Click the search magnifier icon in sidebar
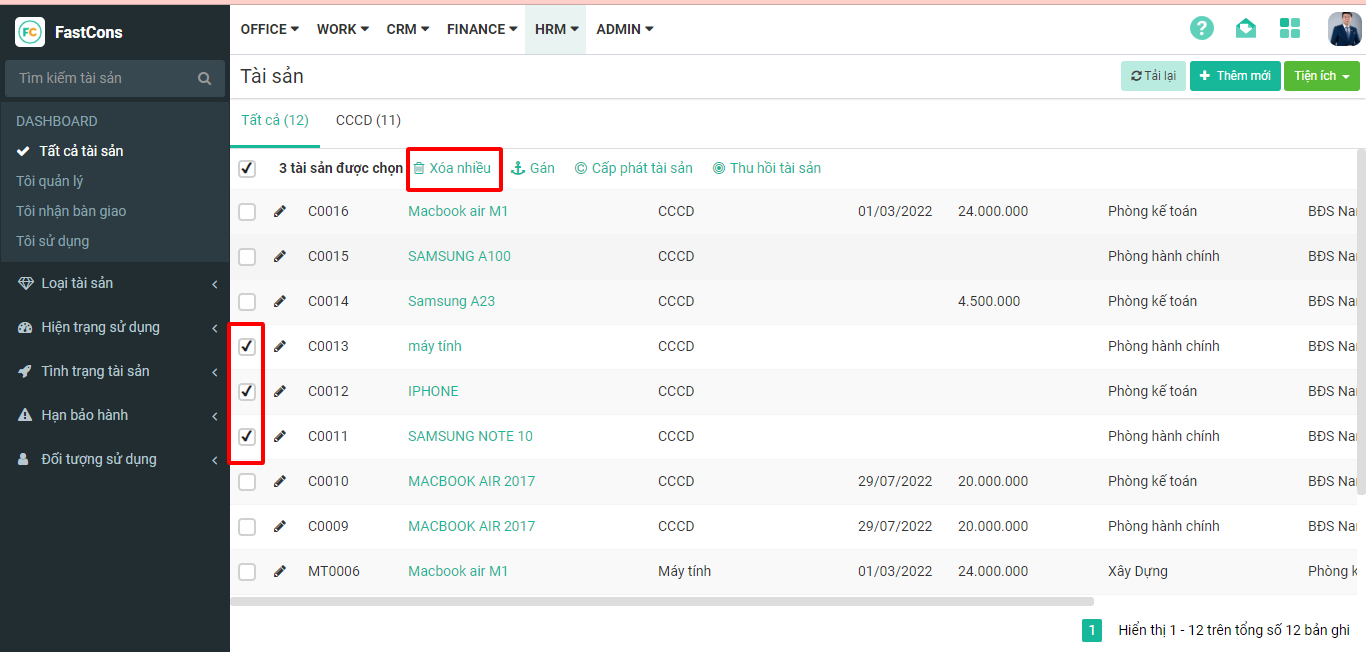 click(x=204, y=78)
